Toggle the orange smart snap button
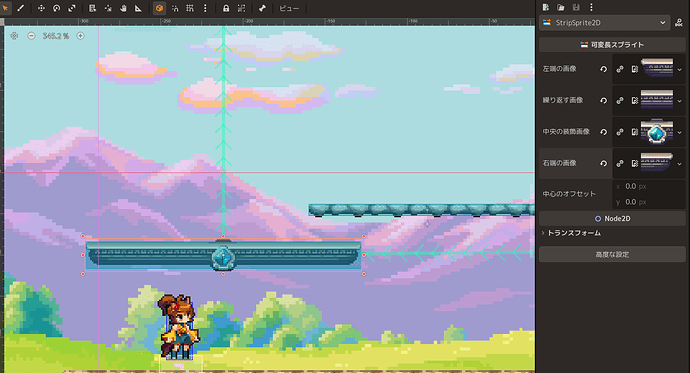Viewport: 690px width, 373px height. click(159, 8)
